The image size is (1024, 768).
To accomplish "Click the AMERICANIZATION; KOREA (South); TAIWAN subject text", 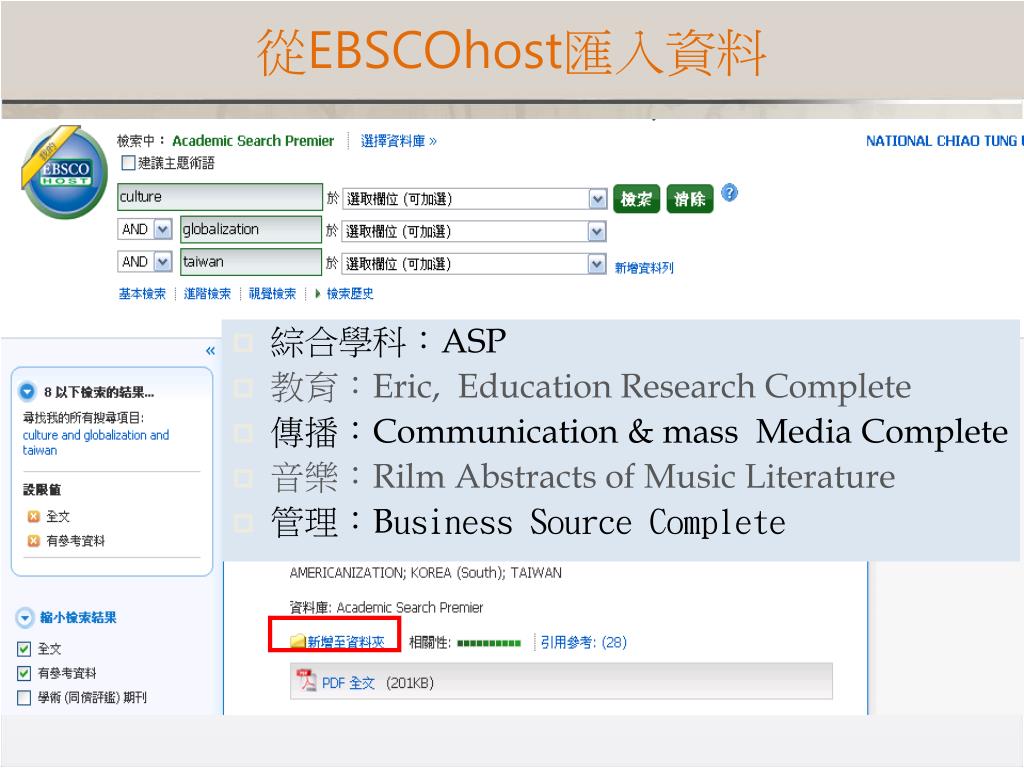I will (x=425, y=573).
